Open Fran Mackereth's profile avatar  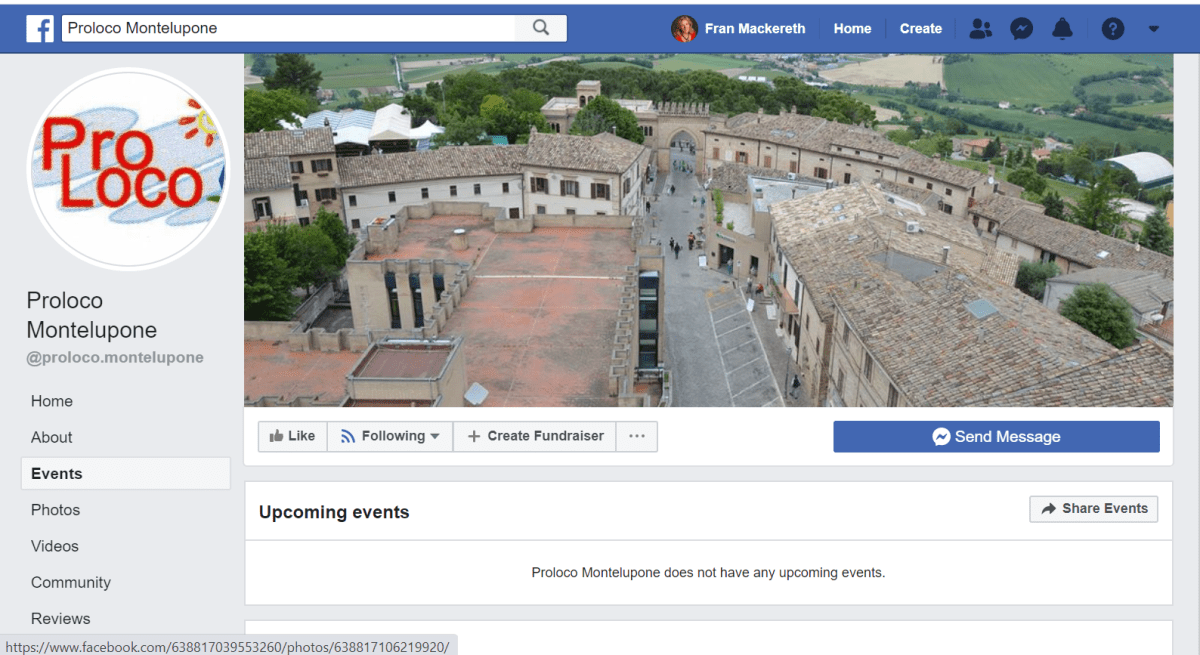click(684, 29)
